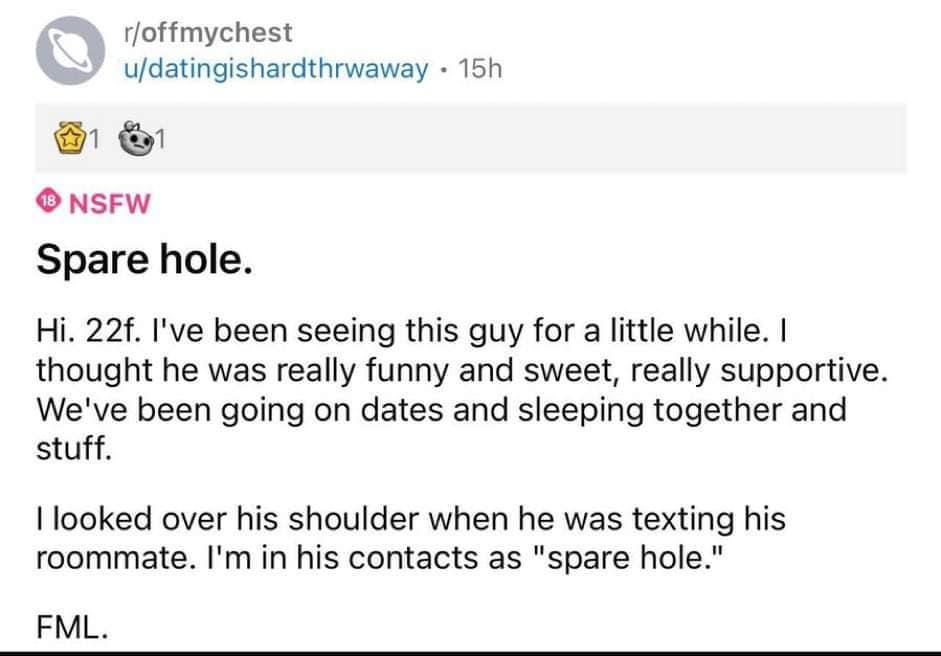Click the opening 'Hi. 22f.' text
941x656 pixels.
point(98,329)
